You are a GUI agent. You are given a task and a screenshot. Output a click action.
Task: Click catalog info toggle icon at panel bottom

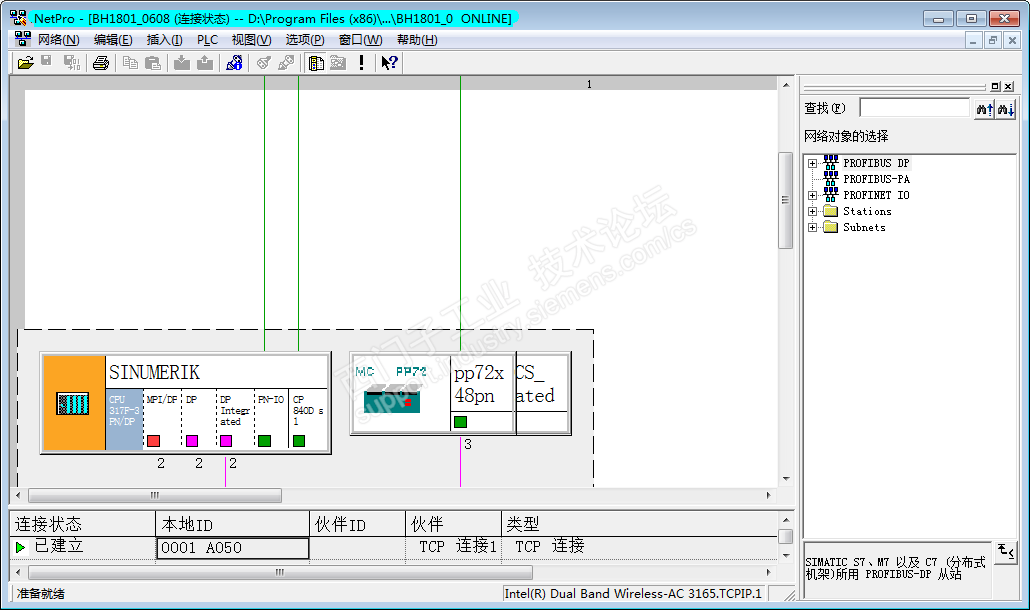[1006, 552]
